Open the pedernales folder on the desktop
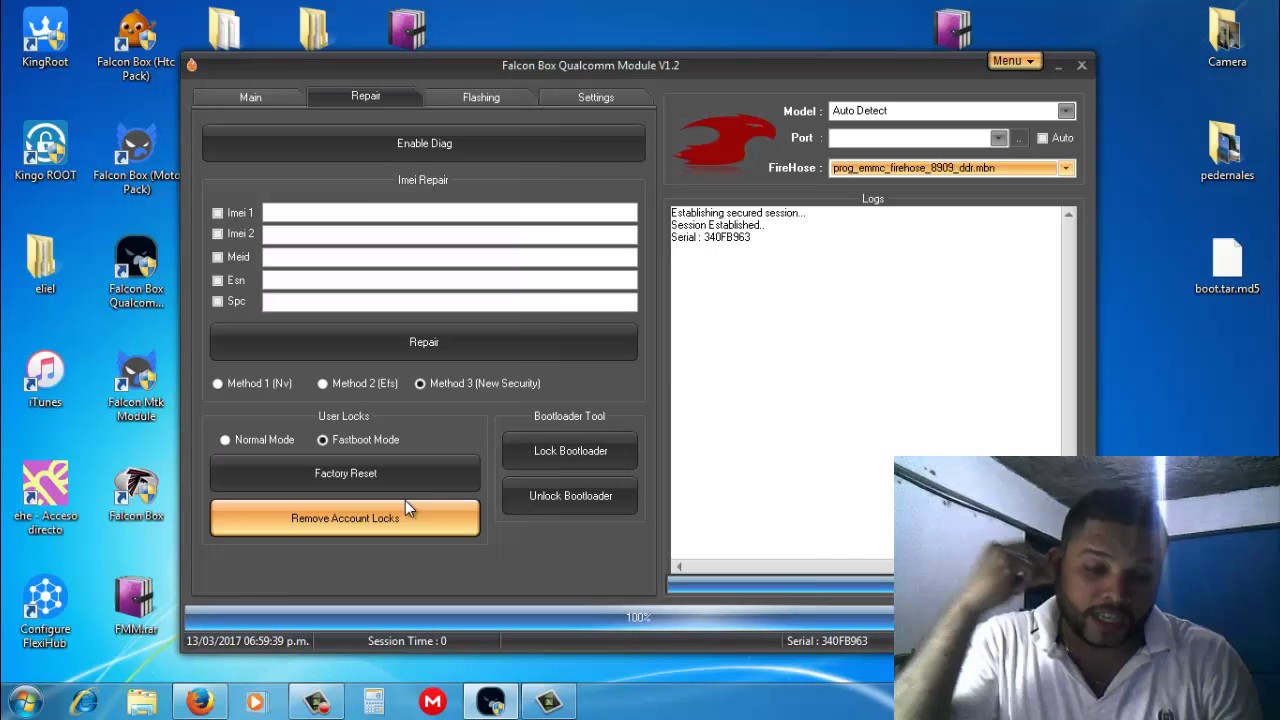Screen dimensions: 1280x720 [x=1227, y=152]
